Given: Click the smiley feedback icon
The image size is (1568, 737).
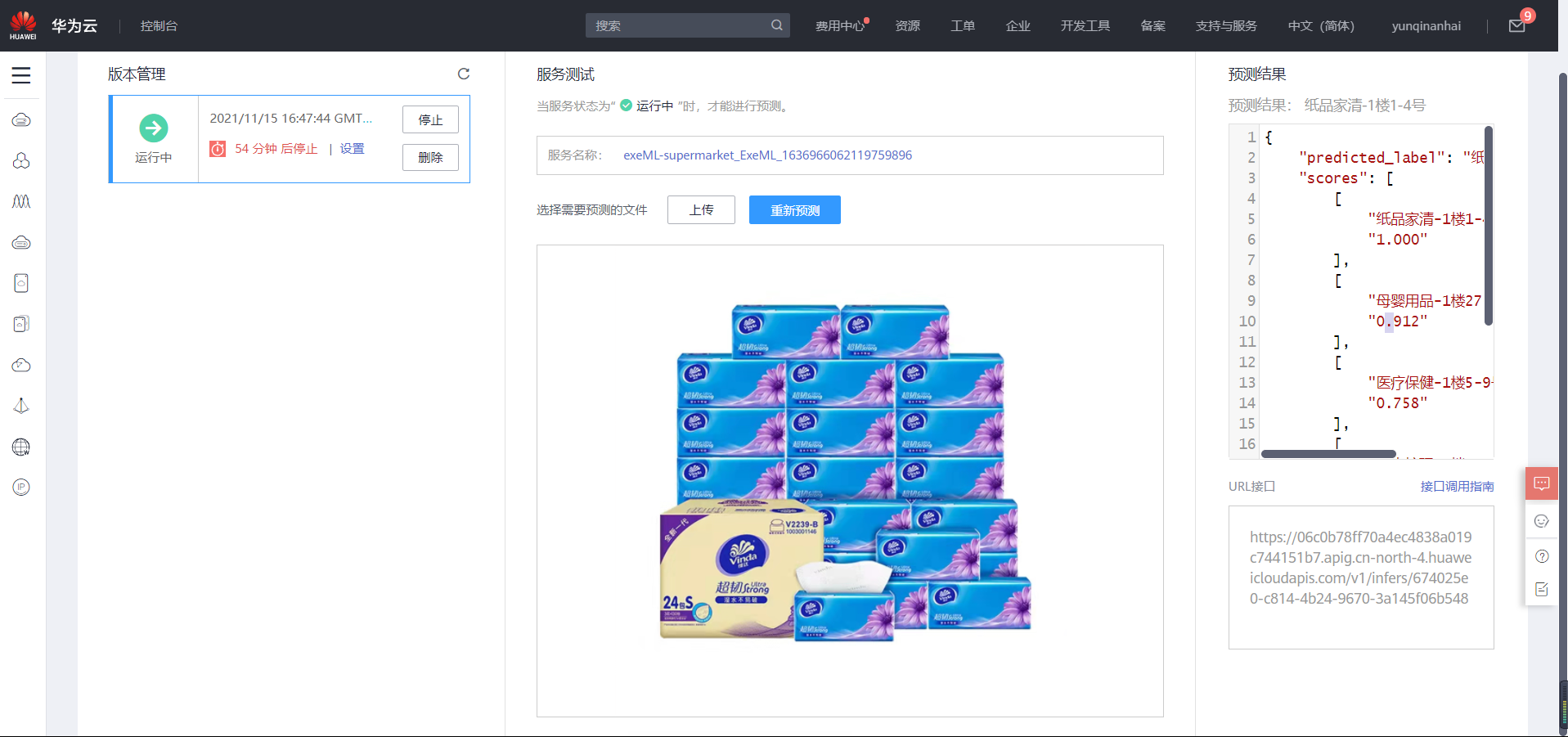Looking at the screenshot, I should [1542, 521].
